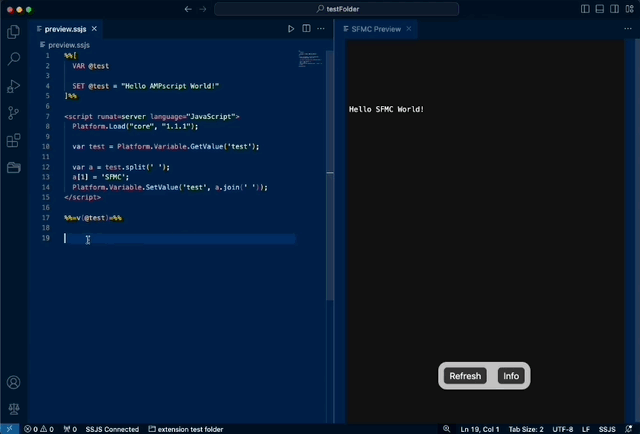Click Ln 19, Col 1 cursor position
Image resolution: width=640 pixels, height=434 pixels.
(x=480, y=429)
